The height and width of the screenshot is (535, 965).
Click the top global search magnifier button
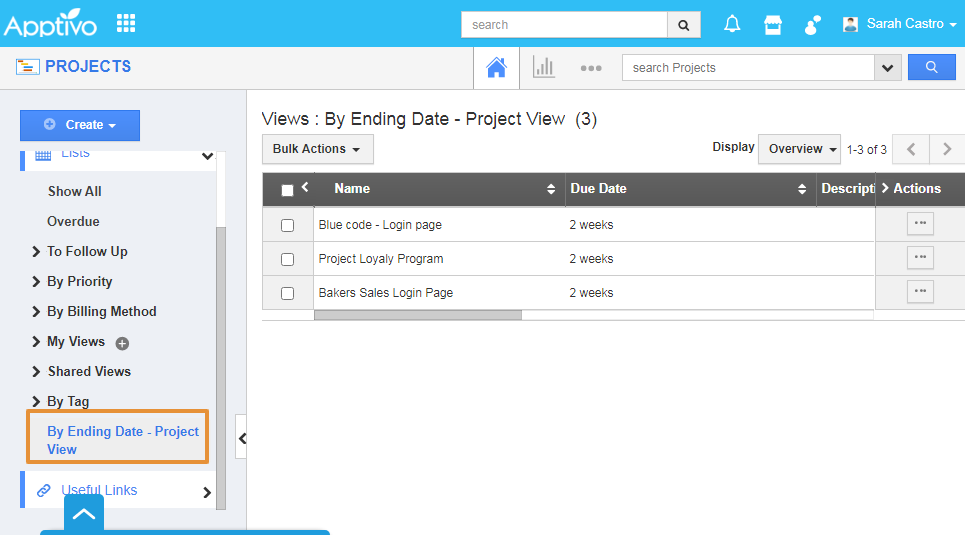tap(684, 24)
